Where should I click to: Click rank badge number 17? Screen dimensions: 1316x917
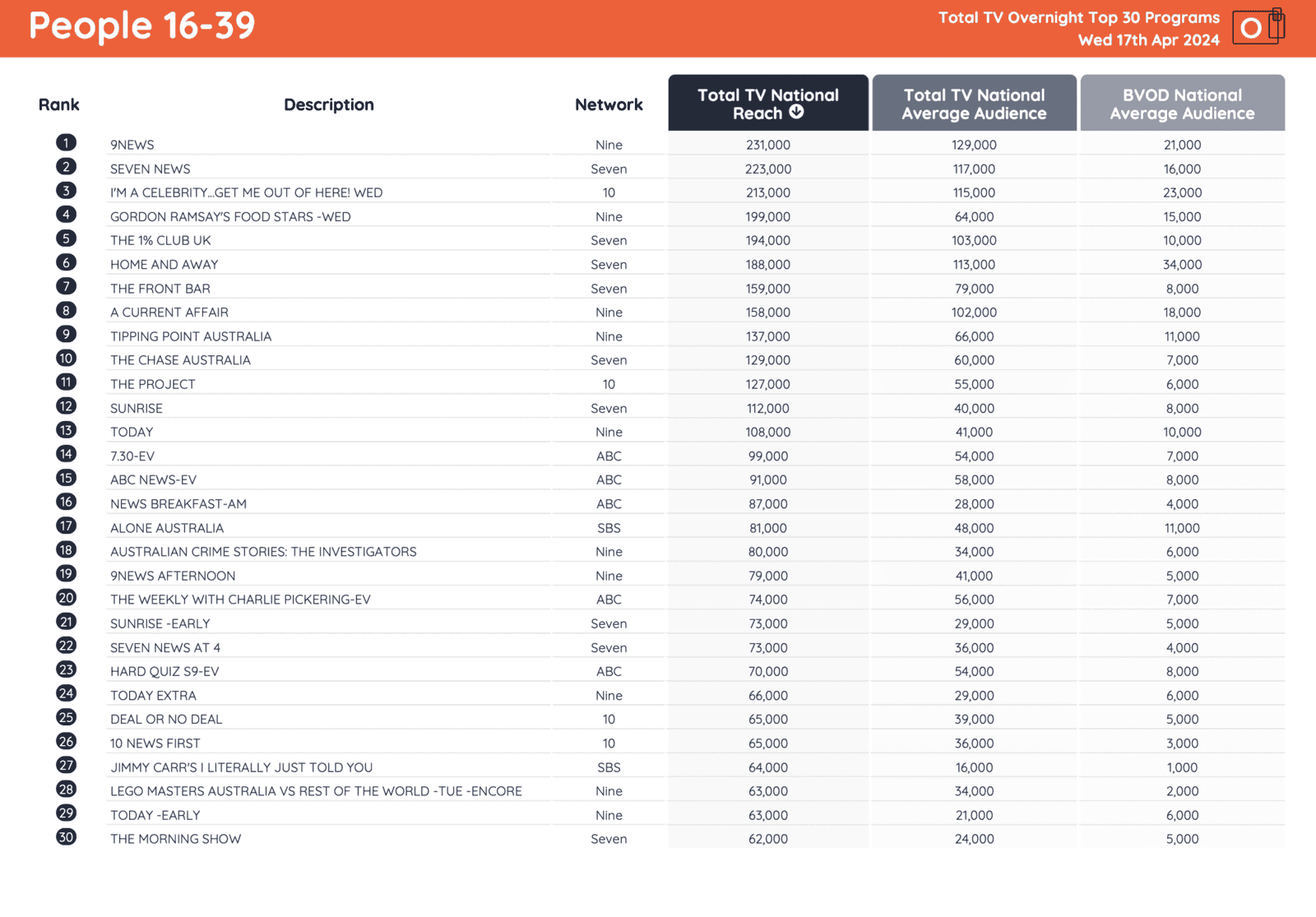coord(67,526)
